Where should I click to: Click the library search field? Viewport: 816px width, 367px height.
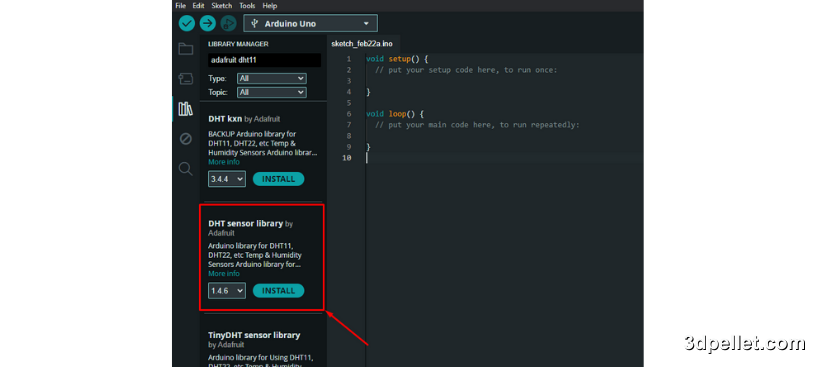[264, 60]
